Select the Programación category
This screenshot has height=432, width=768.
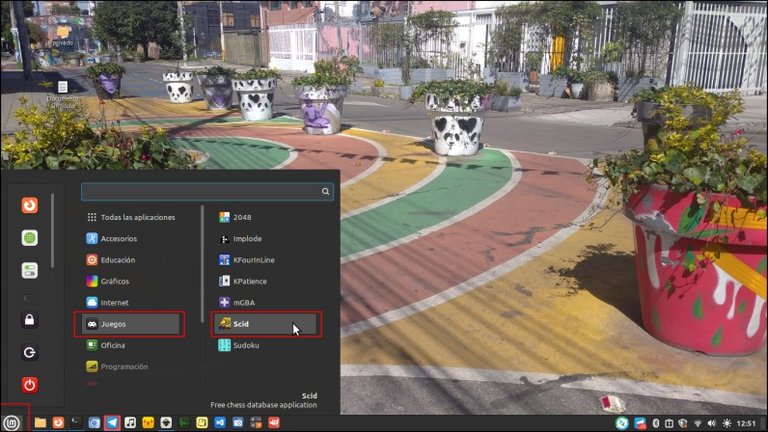pos(131,366)
